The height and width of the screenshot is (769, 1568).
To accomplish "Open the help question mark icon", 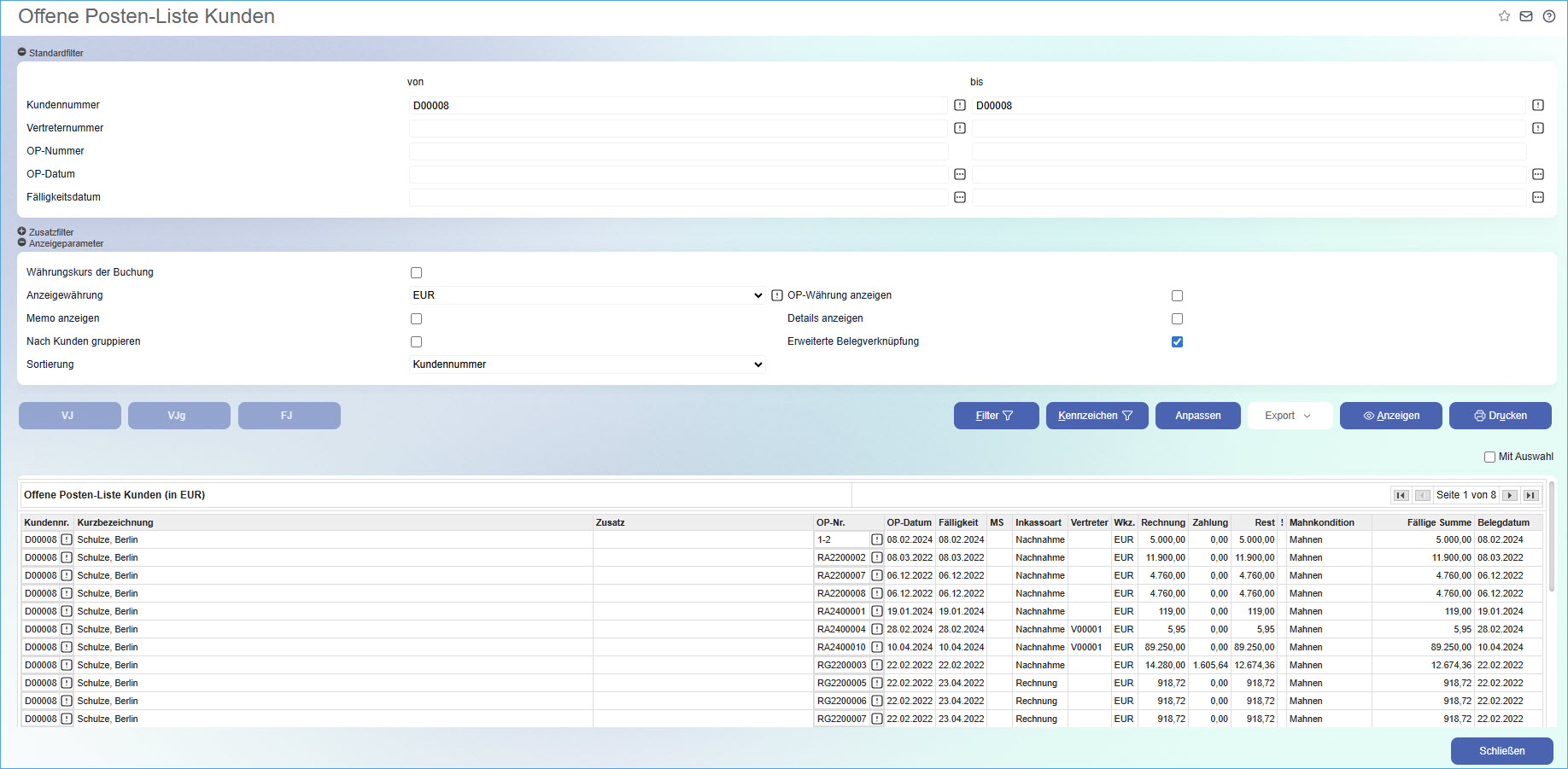I will point(1548,16).
